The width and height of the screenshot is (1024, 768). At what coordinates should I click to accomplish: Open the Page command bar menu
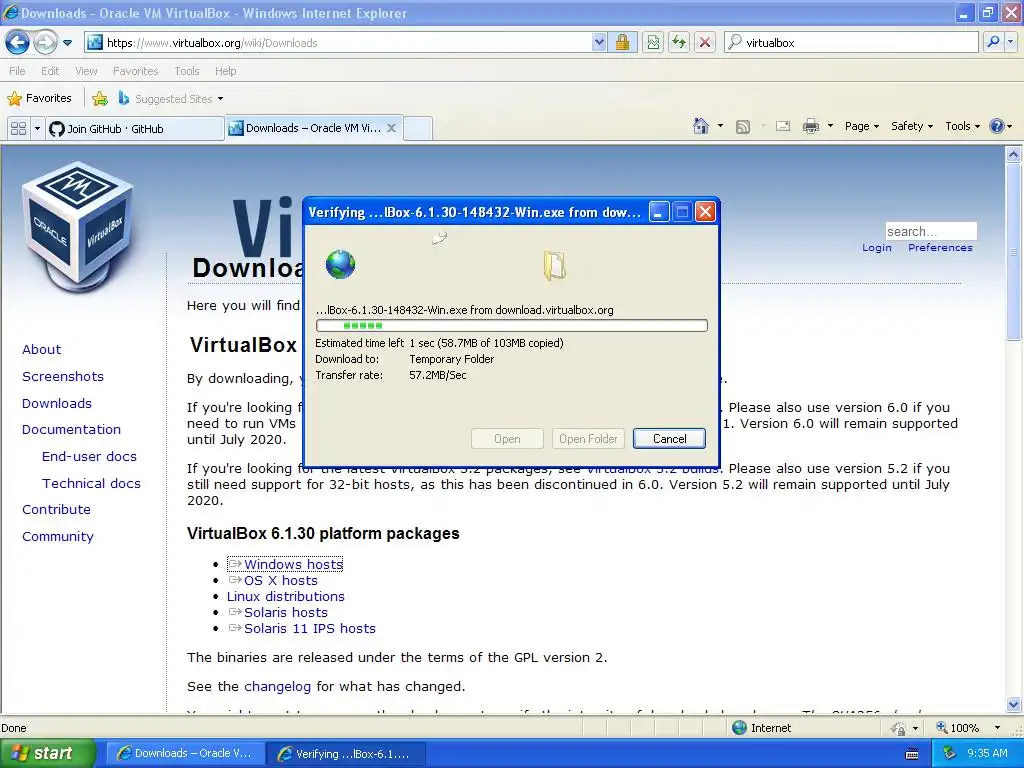pyautogui.click(x=862, y=126)
